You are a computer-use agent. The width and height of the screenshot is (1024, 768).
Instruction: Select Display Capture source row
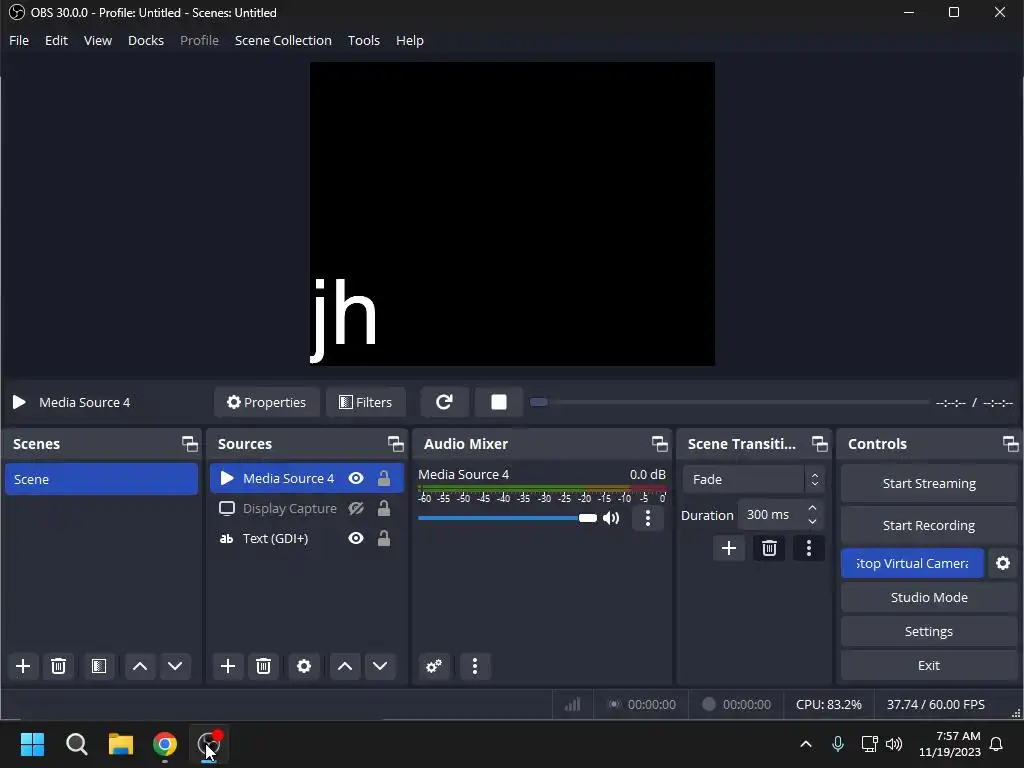point(306,508)
